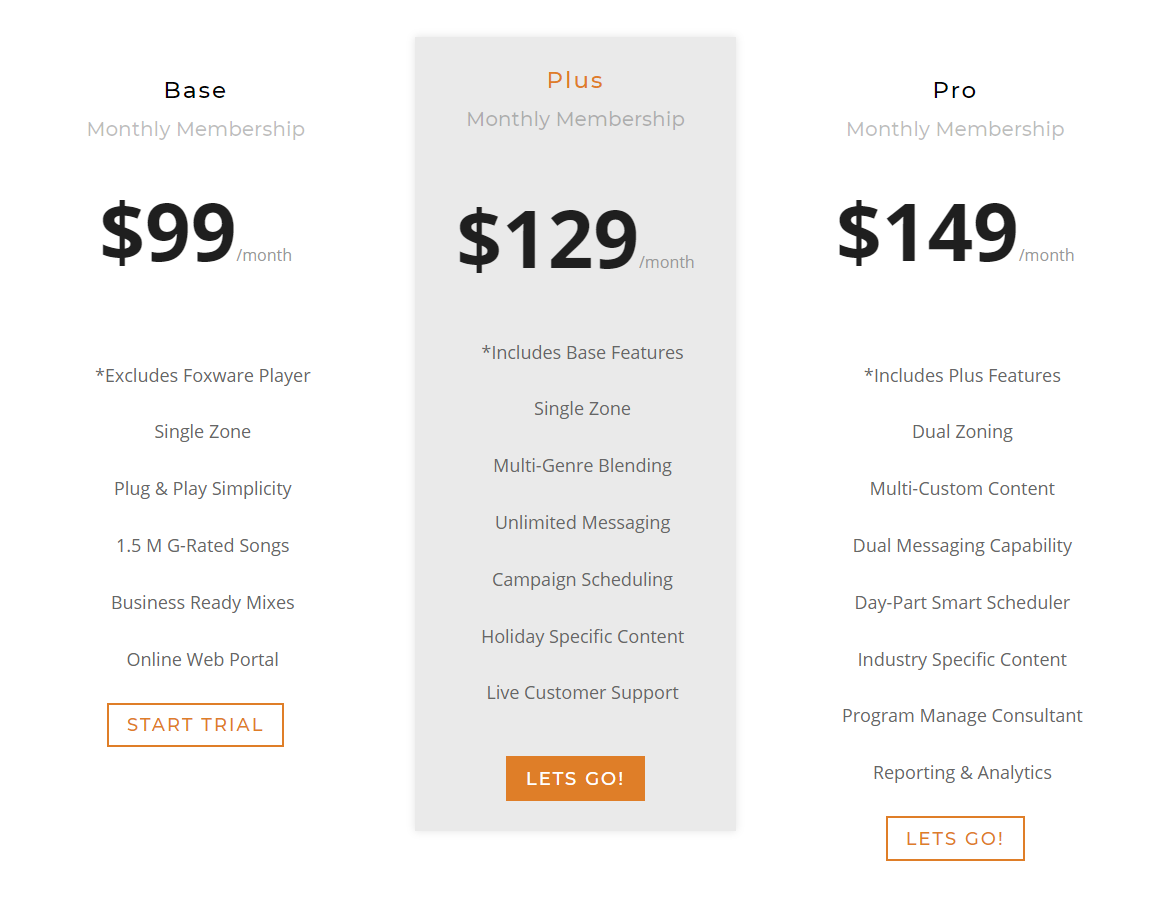
Task: Click the Day-Part Smart Scheduler feature
Action: [962, 602]
